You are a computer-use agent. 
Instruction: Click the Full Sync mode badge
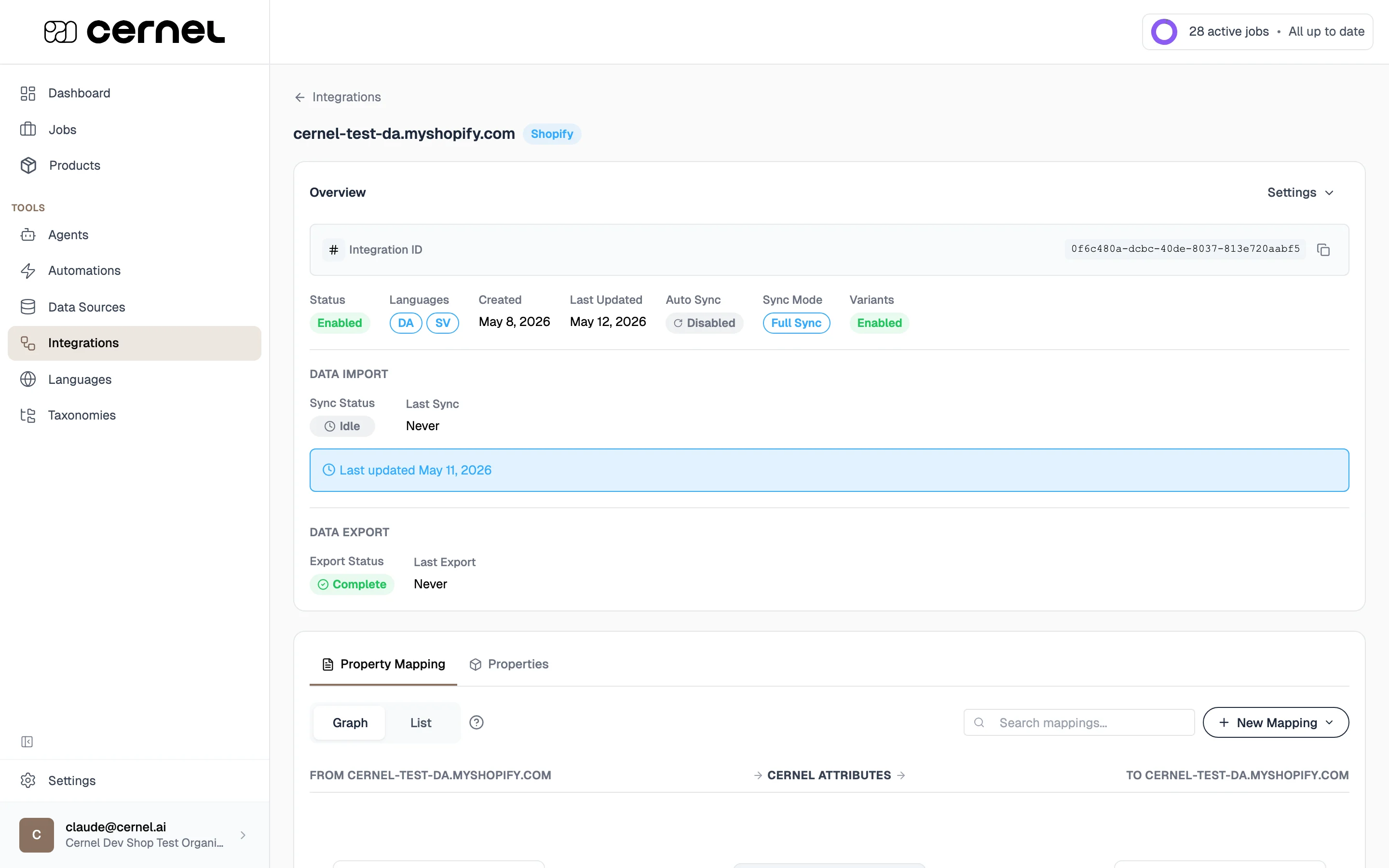point(796,323)
